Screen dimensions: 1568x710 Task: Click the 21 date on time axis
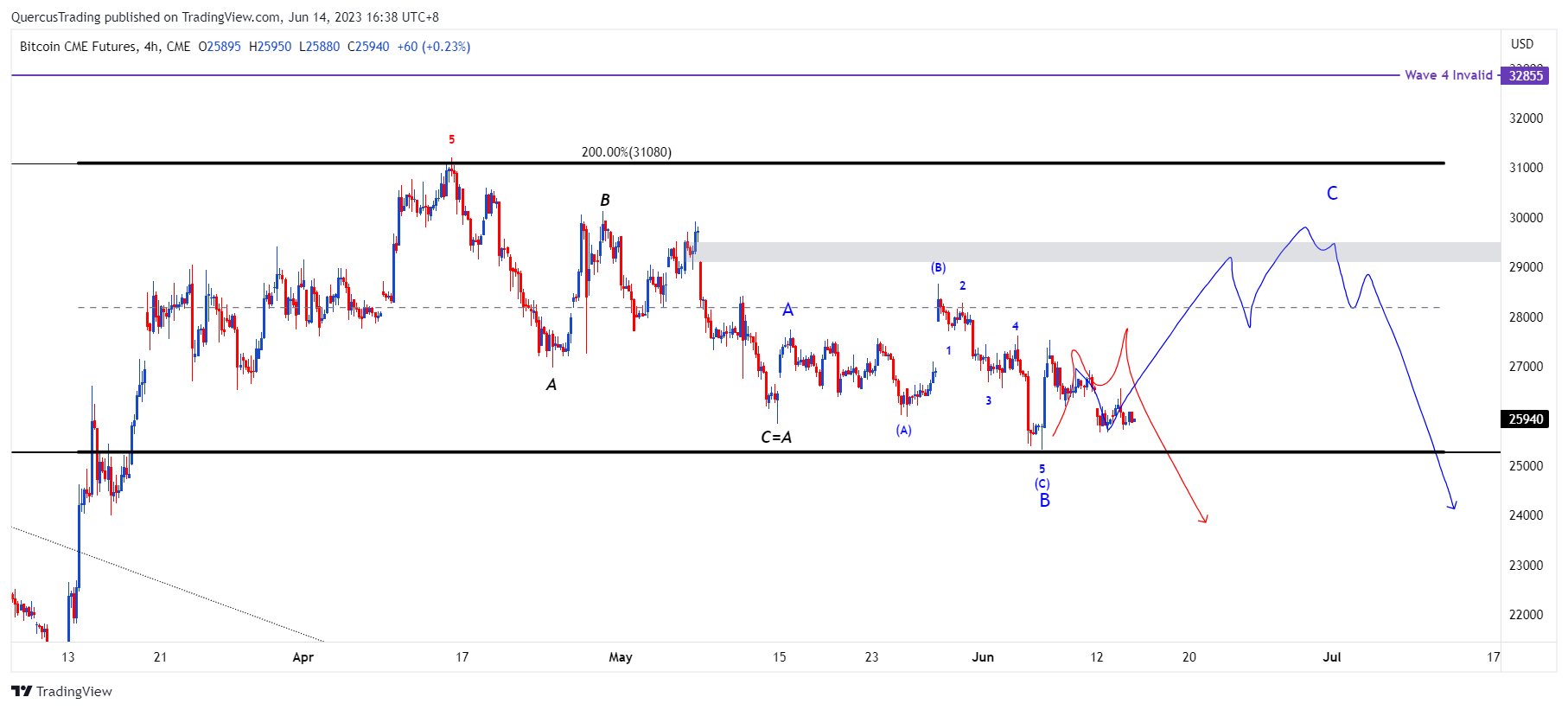click(x=160, y=657)
